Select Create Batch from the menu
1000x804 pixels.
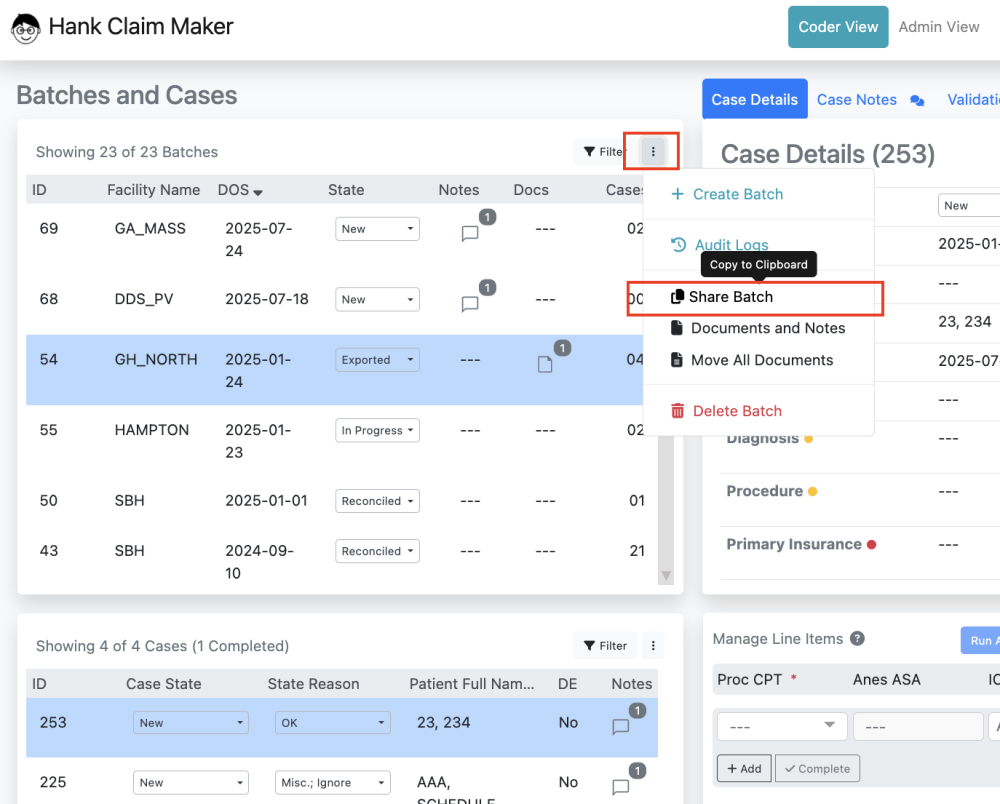coord(726,194)
